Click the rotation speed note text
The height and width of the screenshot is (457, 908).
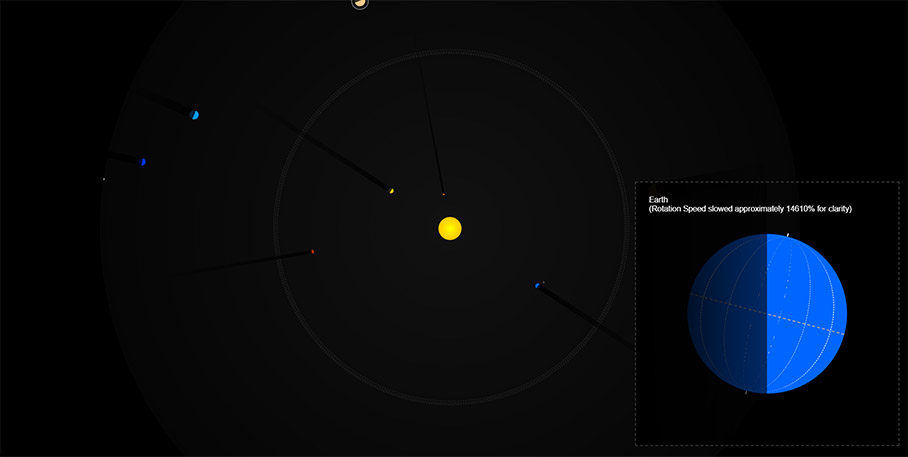point(750,209)
